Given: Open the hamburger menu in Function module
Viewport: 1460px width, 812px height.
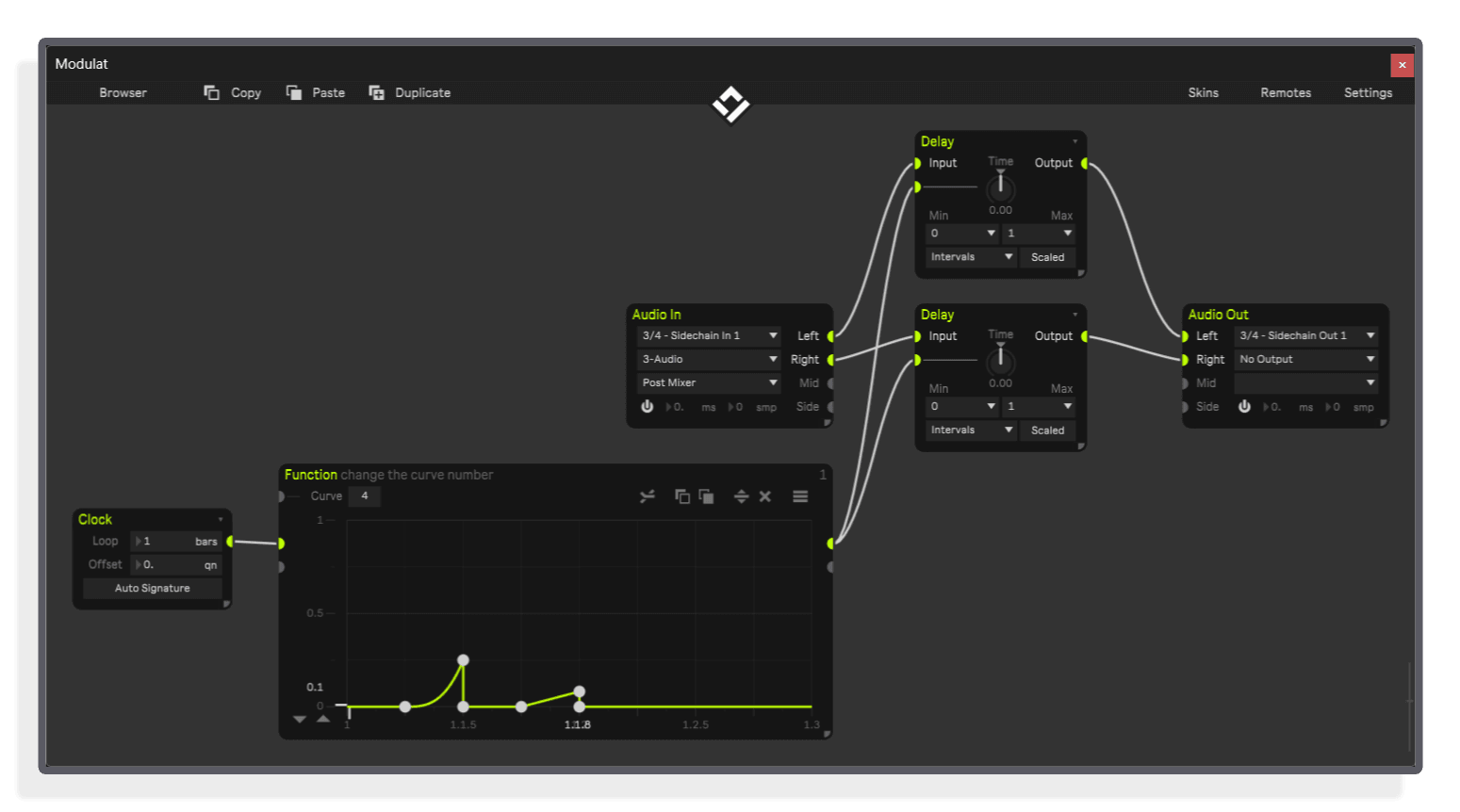Looking at the screenshot, I should [x=800, y=496].
